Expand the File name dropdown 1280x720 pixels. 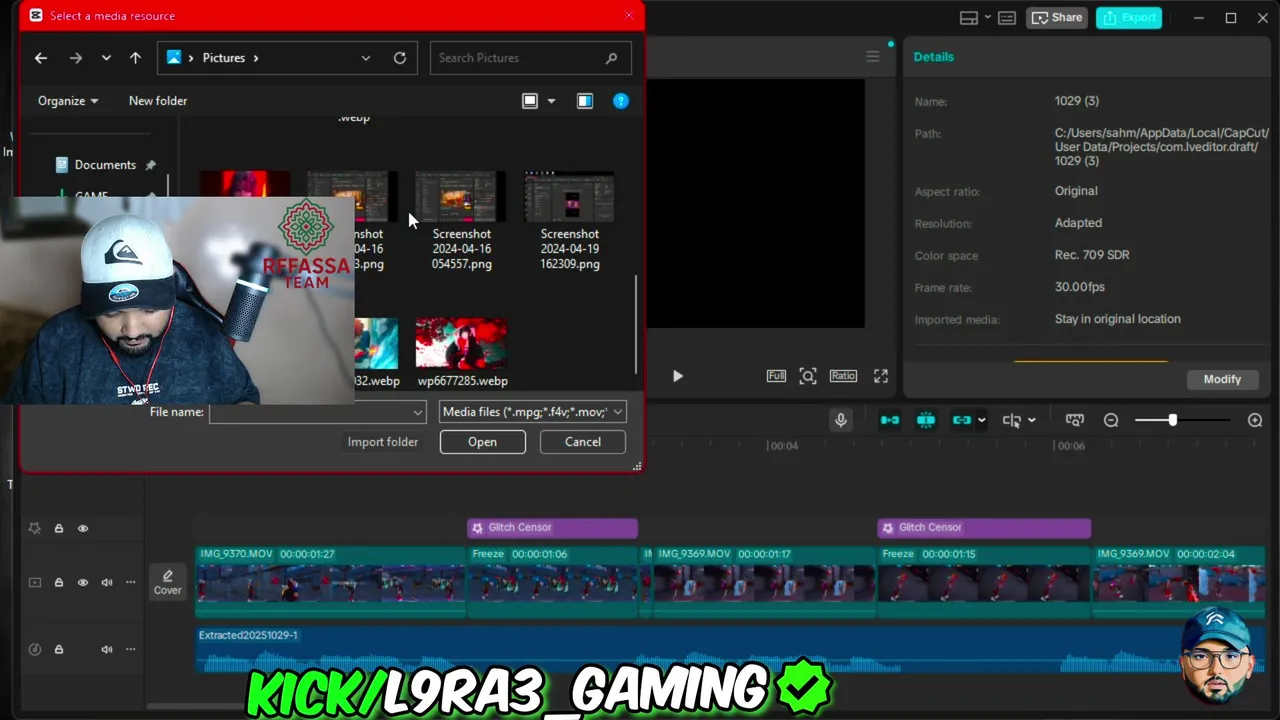tap(418, 412)
